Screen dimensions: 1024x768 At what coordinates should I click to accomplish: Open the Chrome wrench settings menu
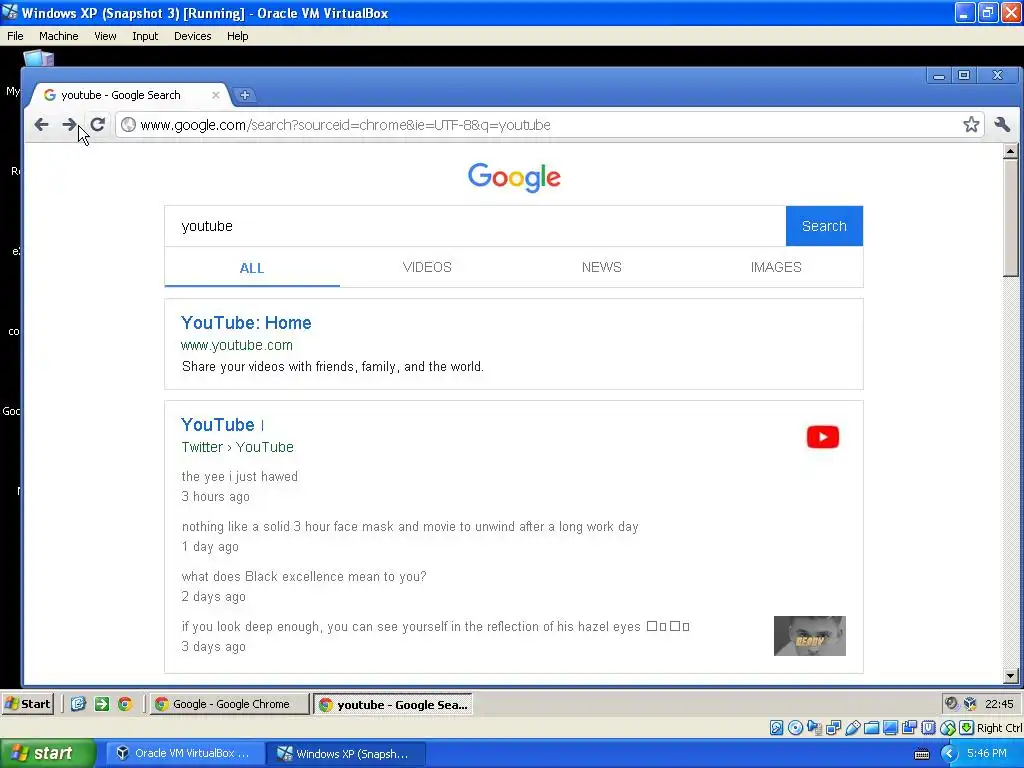pyautogui.click(x=1002, y=125)
